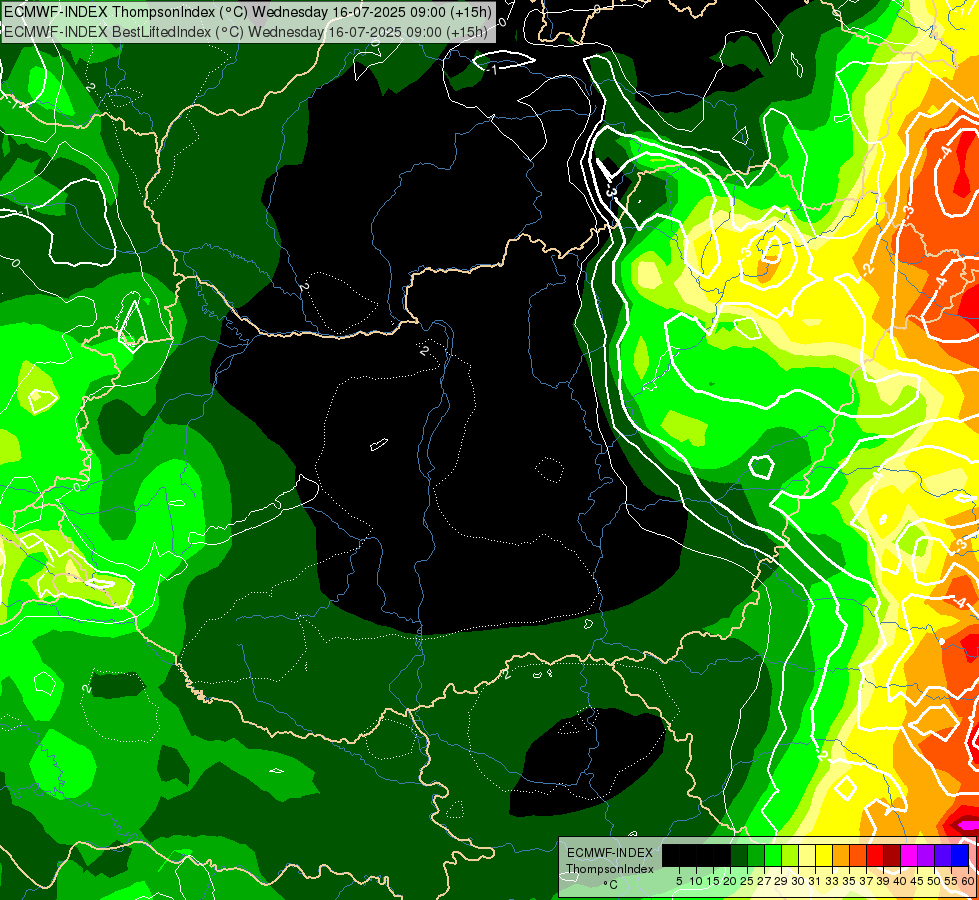Click the magenta 40–45 legend swatch
The image size is (979, 900).
909,855
